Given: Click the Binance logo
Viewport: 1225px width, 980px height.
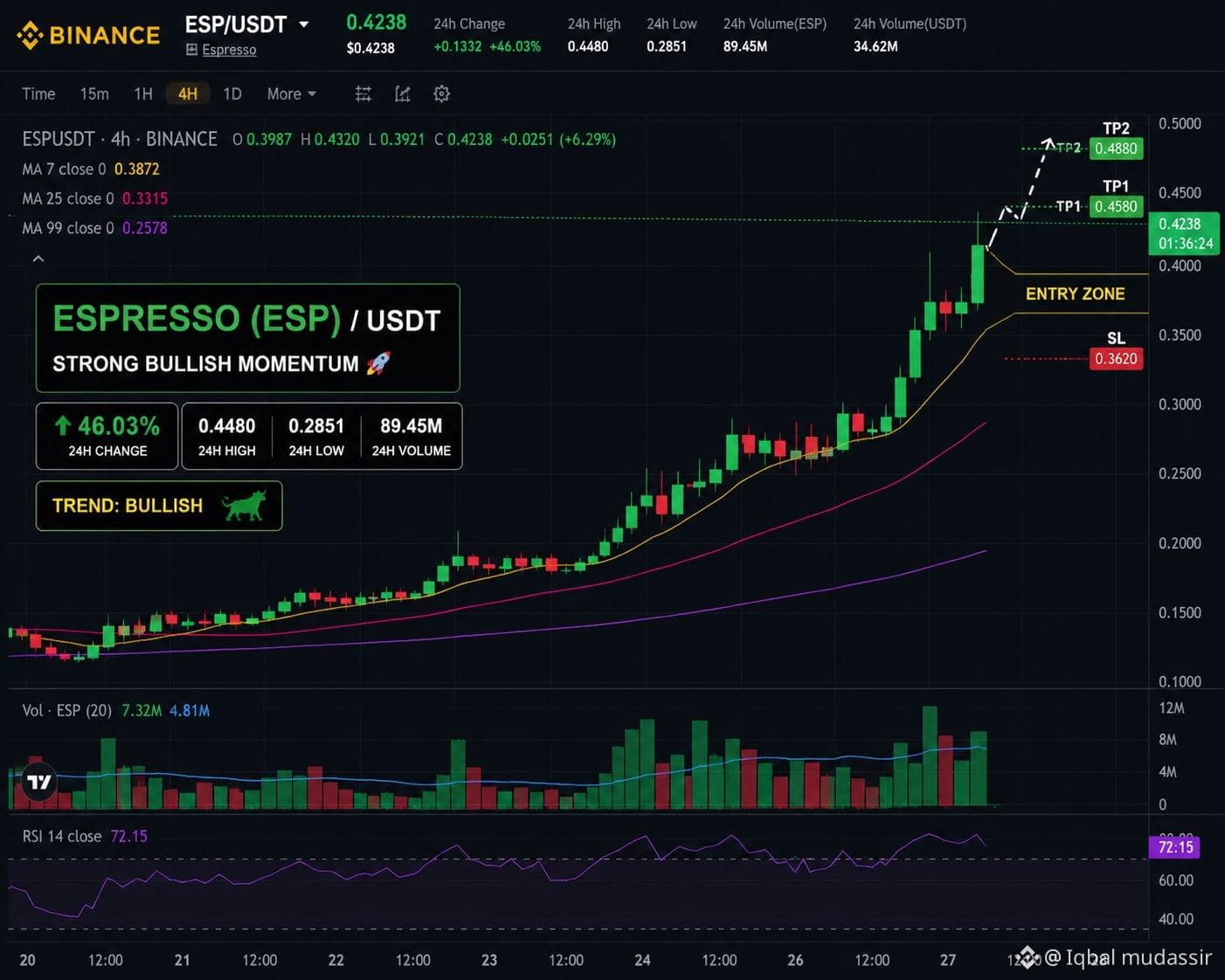Looking at the screenshot, I should pos(88,35).
